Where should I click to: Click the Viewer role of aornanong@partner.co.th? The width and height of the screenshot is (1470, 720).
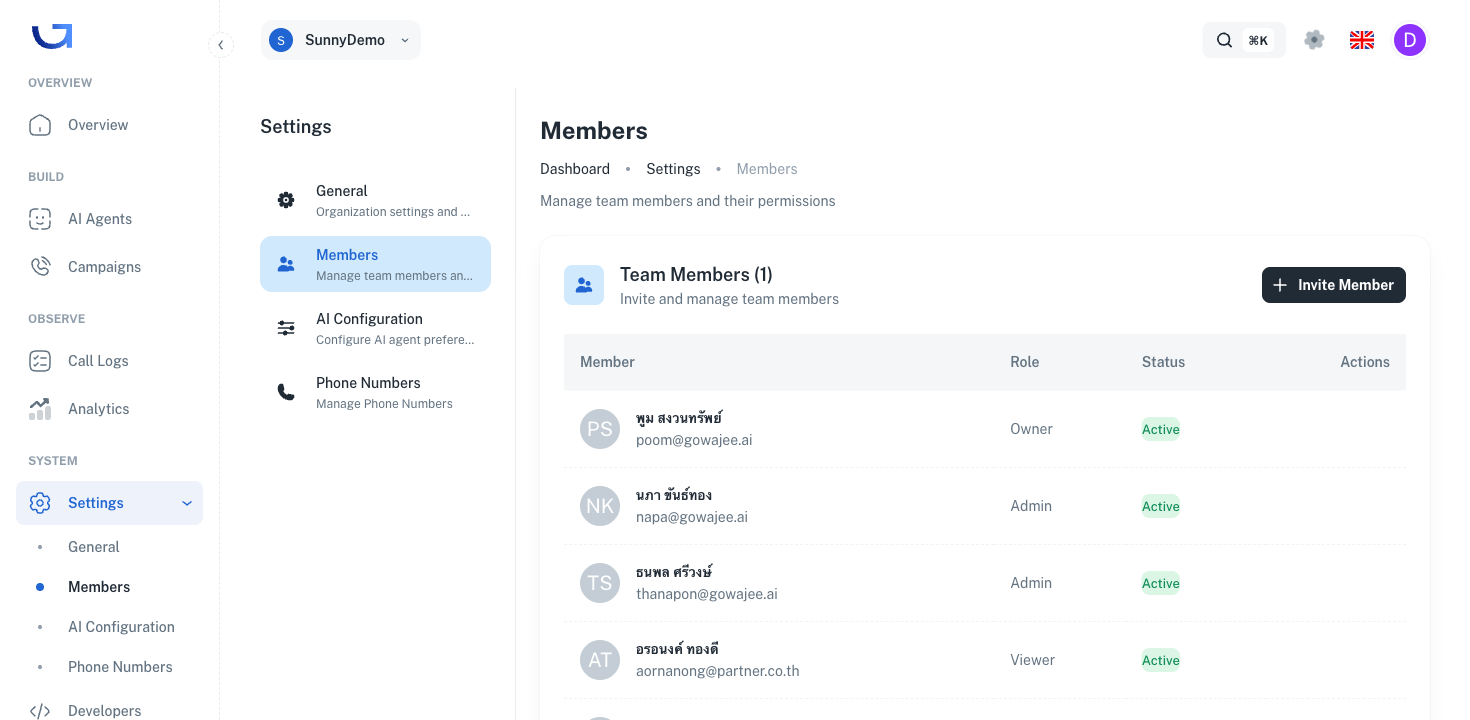click(1032, 660)
